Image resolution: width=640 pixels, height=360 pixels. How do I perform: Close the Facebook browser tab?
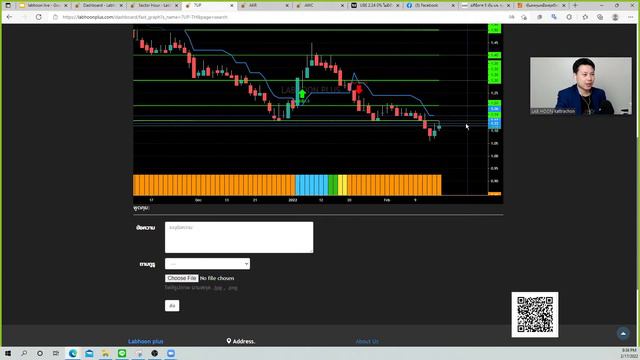pyautogui.click(x=453, y=5)
